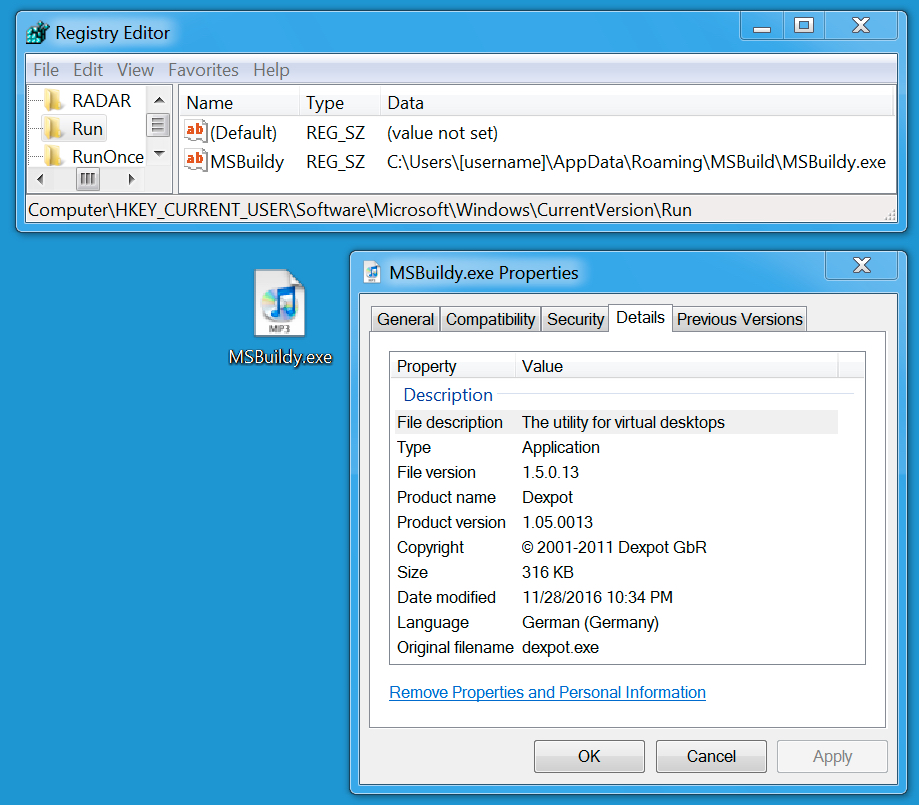This screenshot has width=919, height=805.
Task: Open the MSBuildy.exe desktop file icon
Action: point(279,305)
